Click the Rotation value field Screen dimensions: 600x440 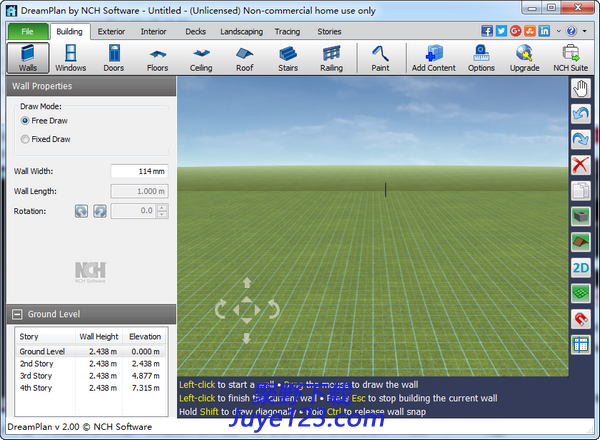click(x=134, y=211)
